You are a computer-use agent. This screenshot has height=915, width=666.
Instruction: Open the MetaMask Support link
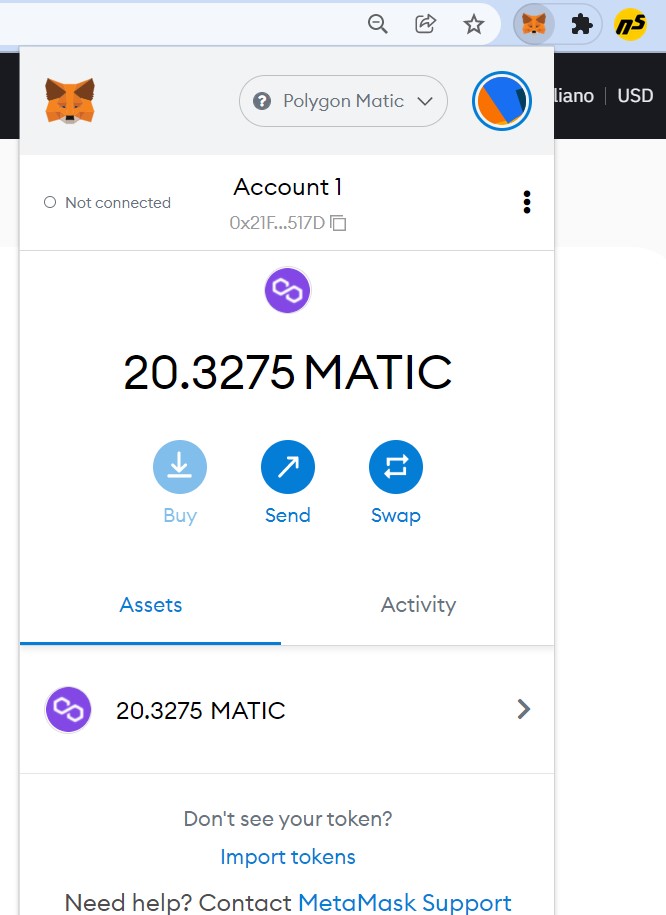[405, 902]
